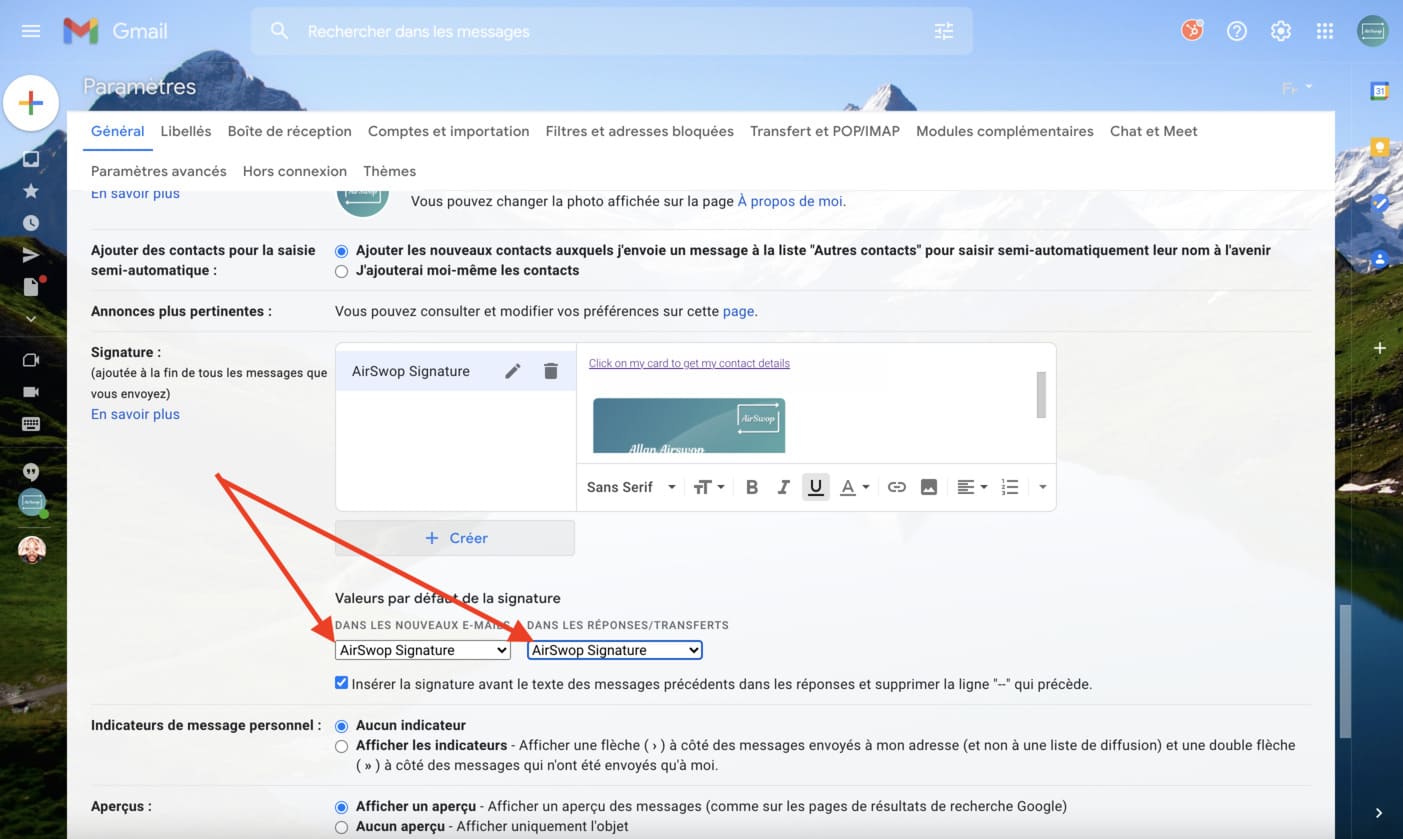Show search options slider icon
1403x839 pixels.
pyautogui.click(x=944, y=31)
